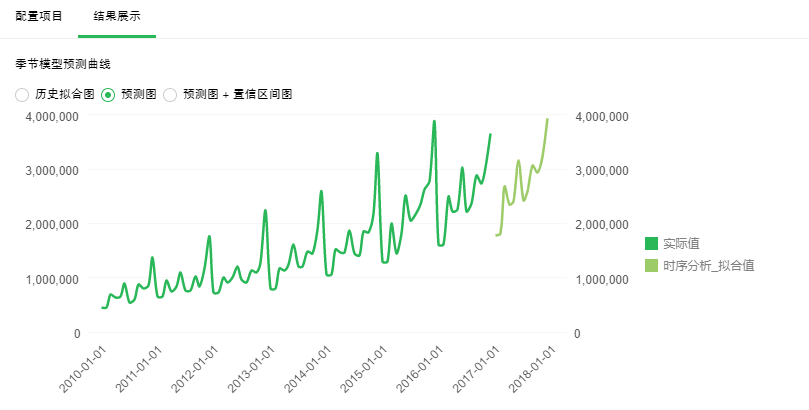This screenshot has width=809, height=410.
Task: Toggle the 时序分析_拟合值 legend swatch
Action: coord(652,266)
